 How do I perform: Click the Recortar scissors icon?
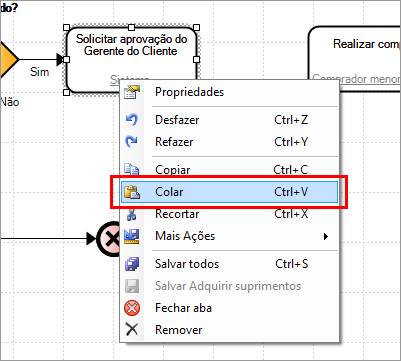pyautogui.click(x=131, y=215)
